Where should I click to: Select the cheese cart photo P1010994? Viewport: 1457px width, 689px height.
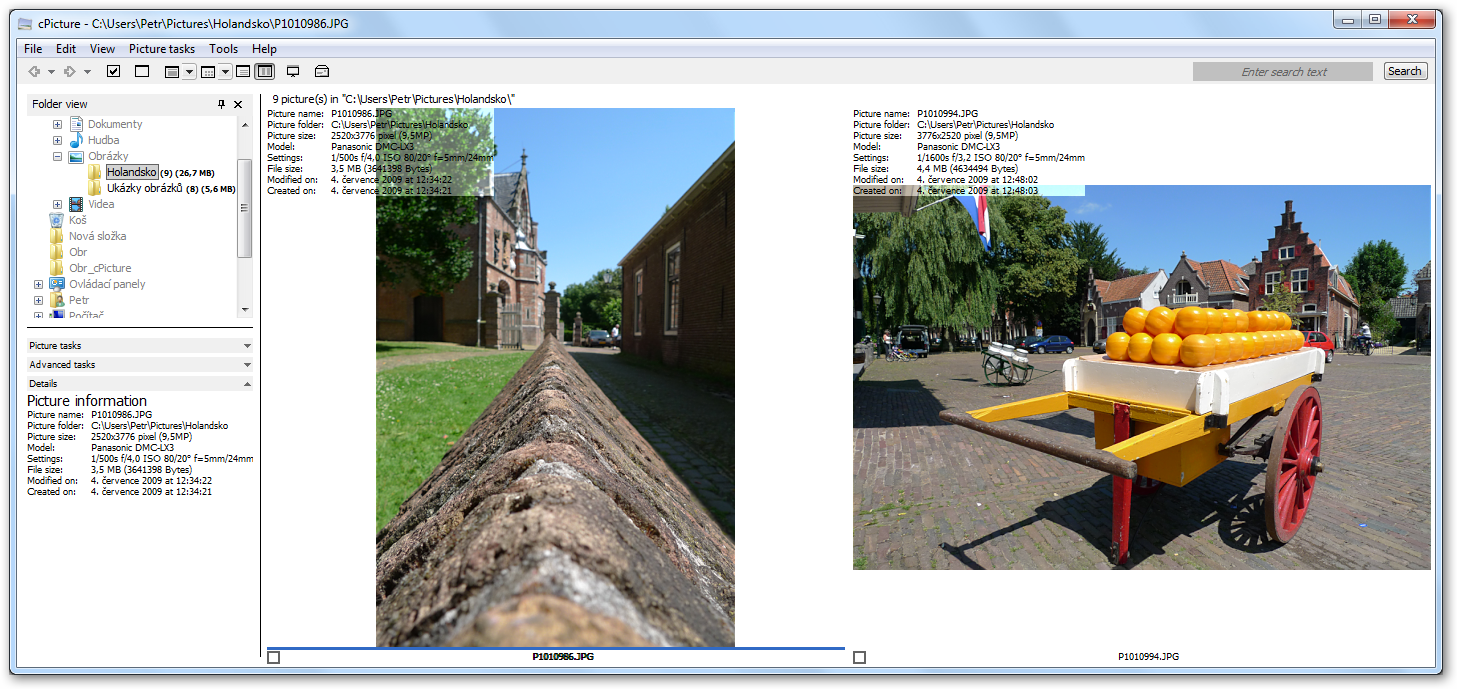[1141, 378]
